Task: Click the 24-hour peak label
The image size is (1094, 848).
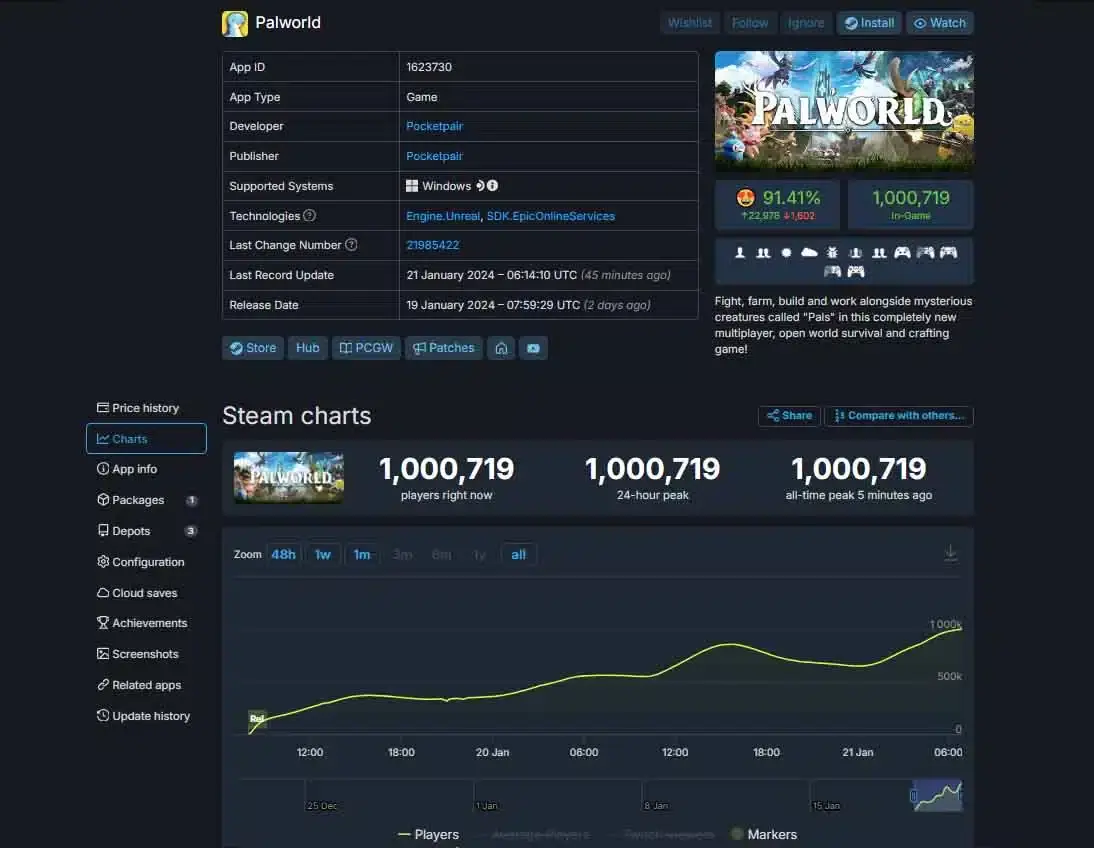Action: (x=652, y=495)
